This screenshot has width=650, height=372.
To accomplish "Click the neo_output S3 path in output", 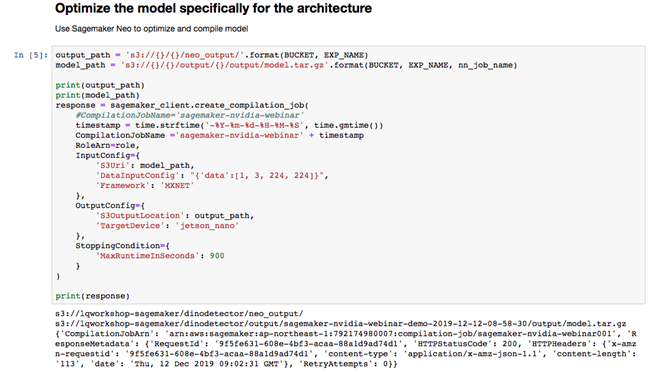I will tap(179, 314).
